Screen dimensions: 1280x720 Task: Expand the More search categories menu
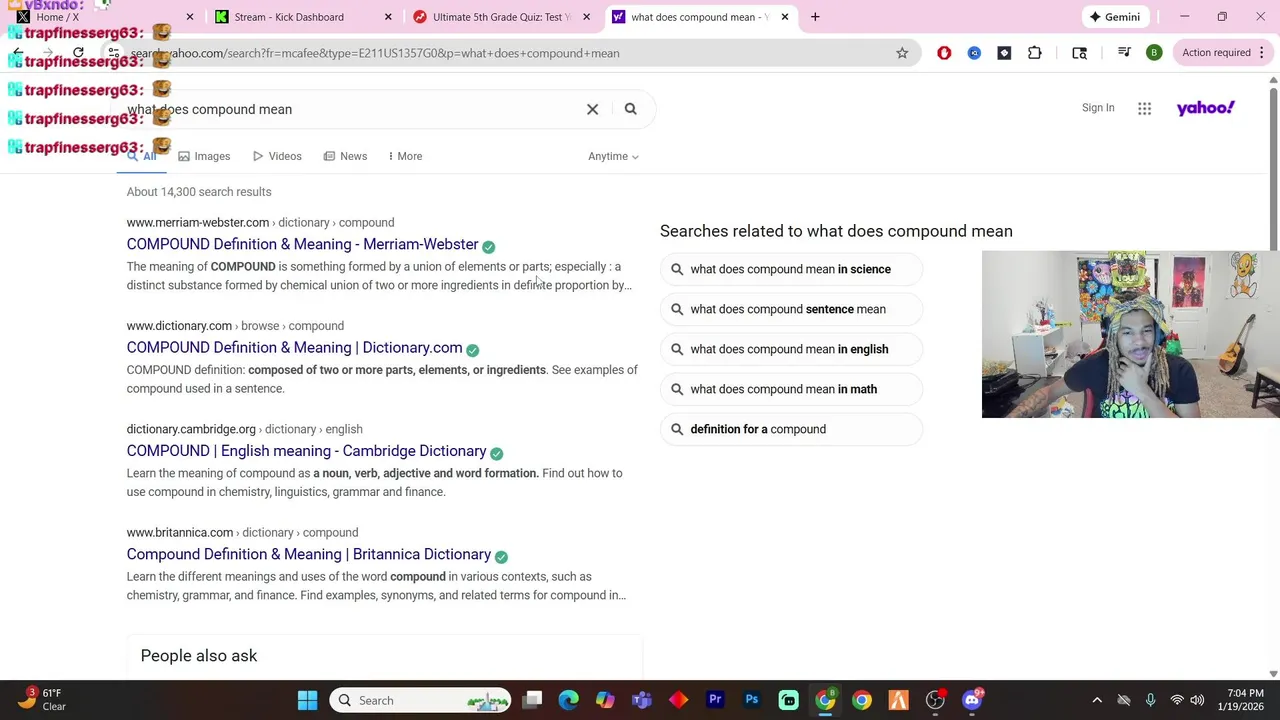pos(405,156)
